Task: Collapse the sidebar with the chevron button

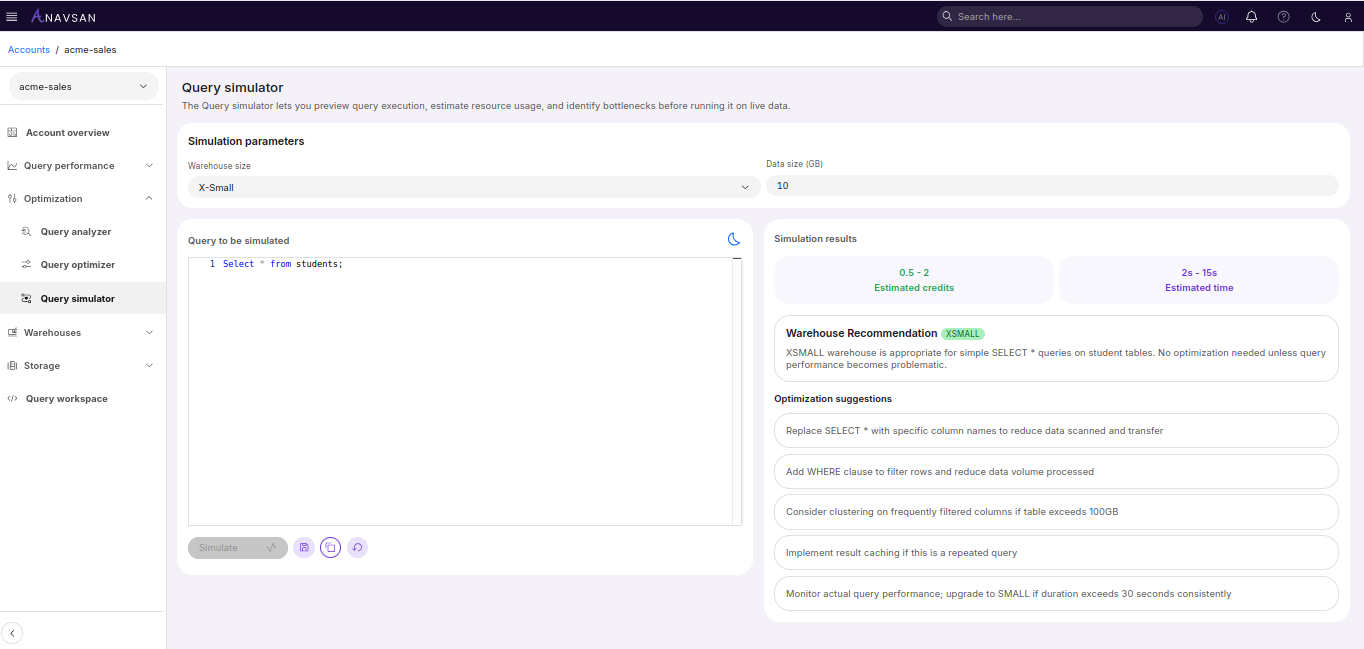Action: (x=12, y=633)
